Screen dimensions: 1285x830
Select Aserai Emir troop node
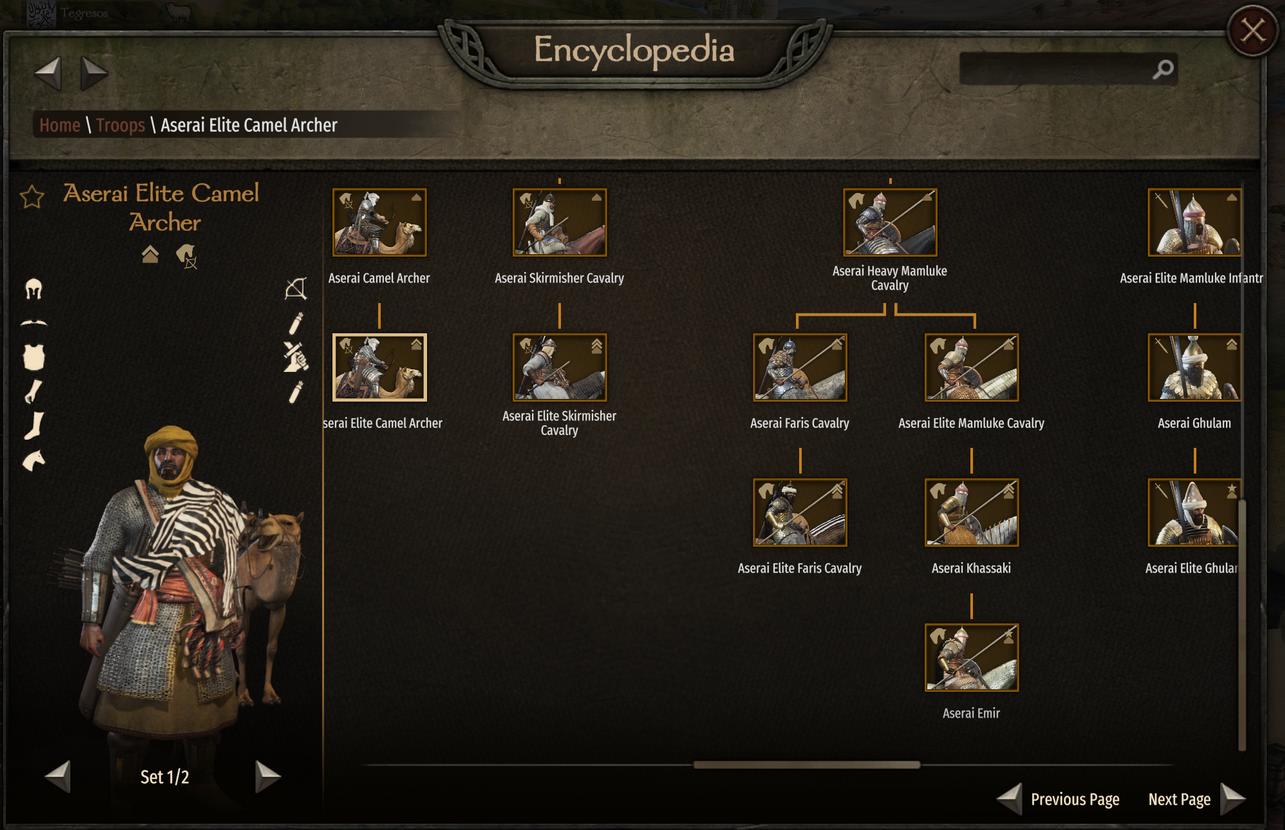[x=971, y=657]
